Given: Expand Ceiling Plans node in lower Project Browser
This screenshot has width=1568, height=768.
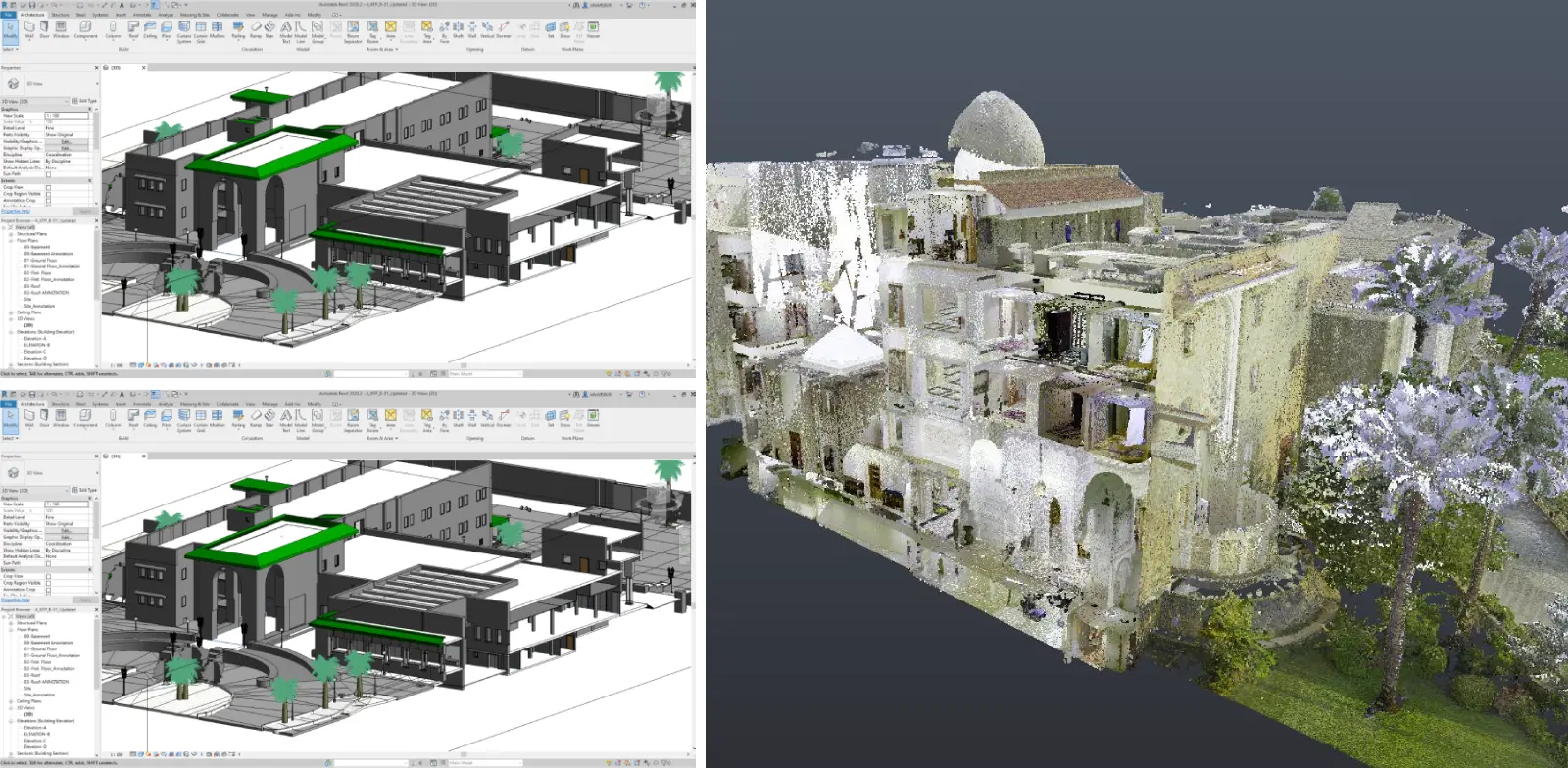Looking at the screenshot, I should point(11,701).
